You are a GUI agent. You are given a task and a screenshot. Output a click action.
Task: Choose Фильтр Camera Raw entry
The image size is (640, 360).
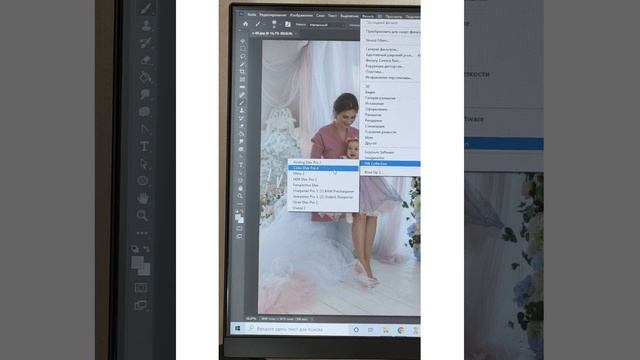click(x=390, y=60)
